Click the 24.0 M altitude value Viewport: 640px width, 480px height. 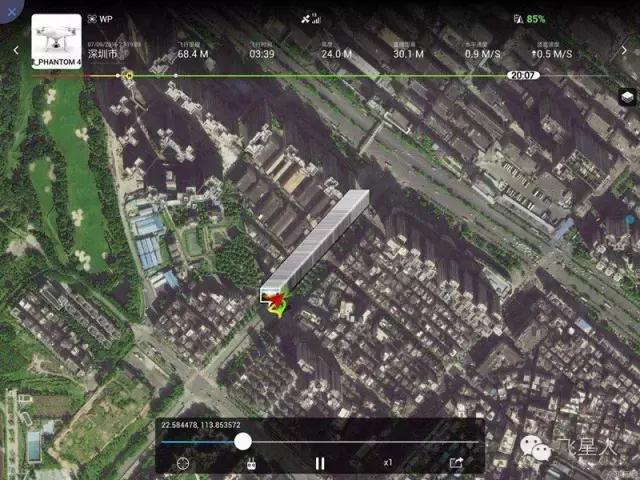click(x=336, y=54)
